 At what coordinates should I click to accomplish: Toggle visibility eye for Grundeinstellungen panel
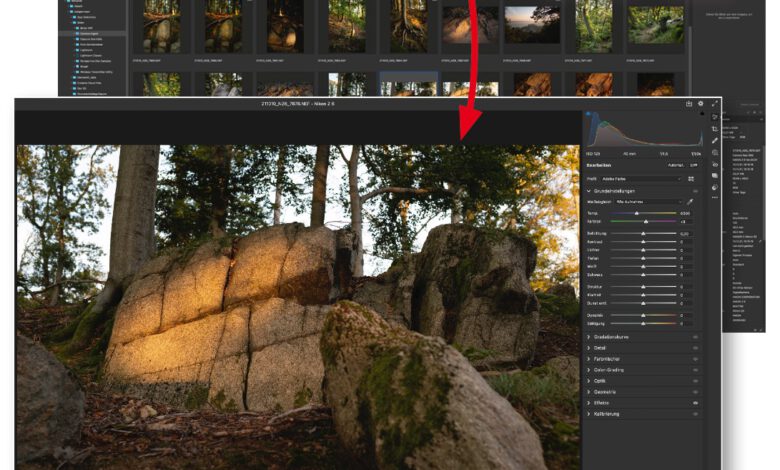[695, 190]
